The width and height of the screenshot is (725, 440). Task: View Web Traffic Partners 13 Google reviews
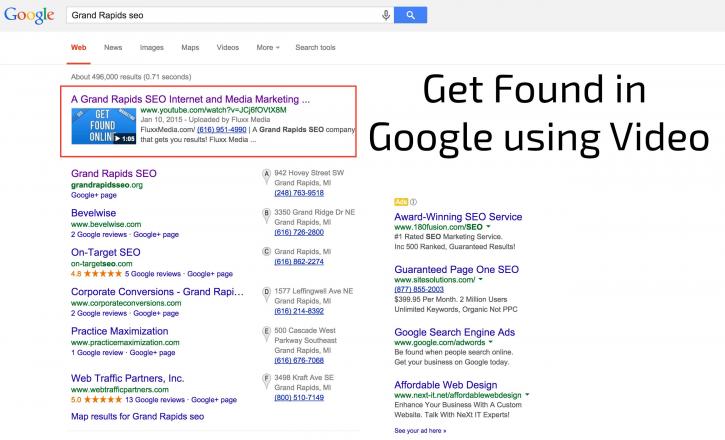pos(155,400)
